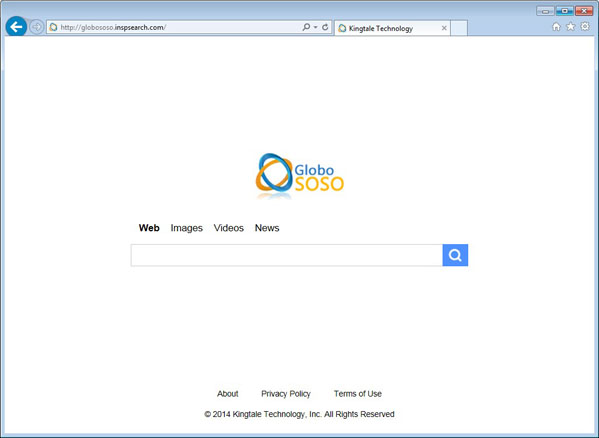599x438 pixels.
Task: Refresh the page with the reload icon
Action: pos(325,27)
